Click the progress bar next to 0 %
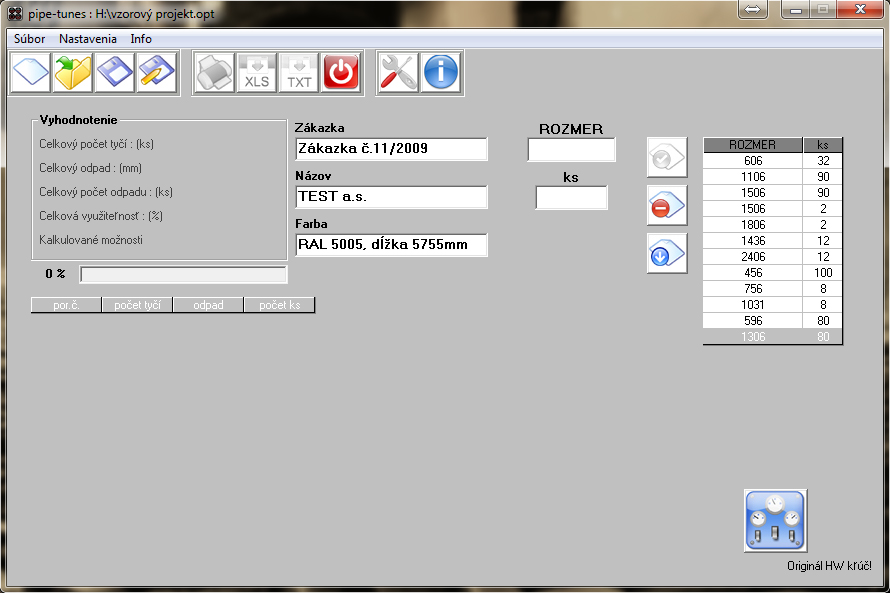Viewport: 890px width, 593px height. pos(183,275)
